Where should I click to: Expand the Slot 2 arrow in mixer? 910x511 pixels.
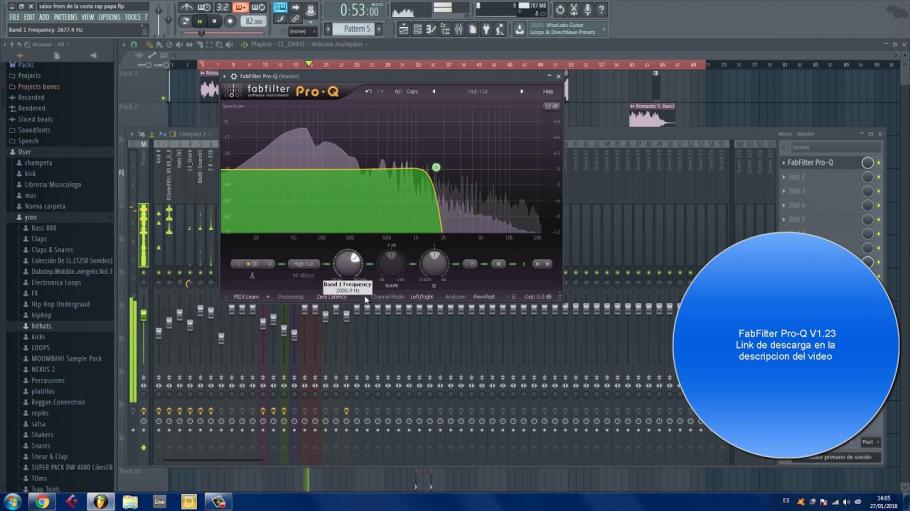783,177
